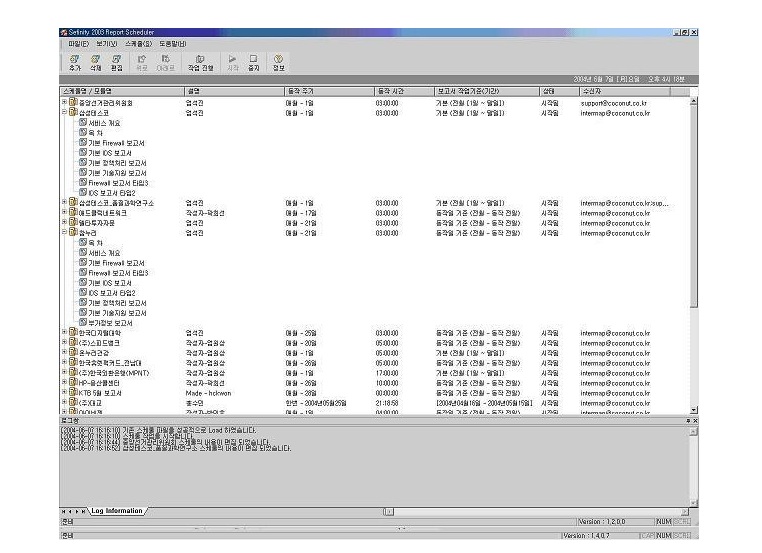Click the 아래로 (Move down) toolbar icon
The image size is (762, 553).
point(166,59)
